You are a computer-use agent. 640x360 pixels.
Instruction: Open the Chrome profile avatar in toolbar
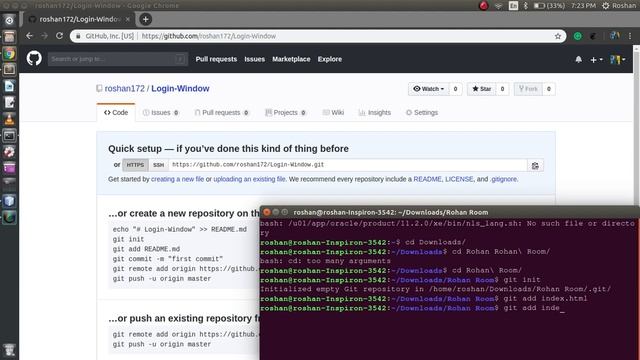[614, 36]
